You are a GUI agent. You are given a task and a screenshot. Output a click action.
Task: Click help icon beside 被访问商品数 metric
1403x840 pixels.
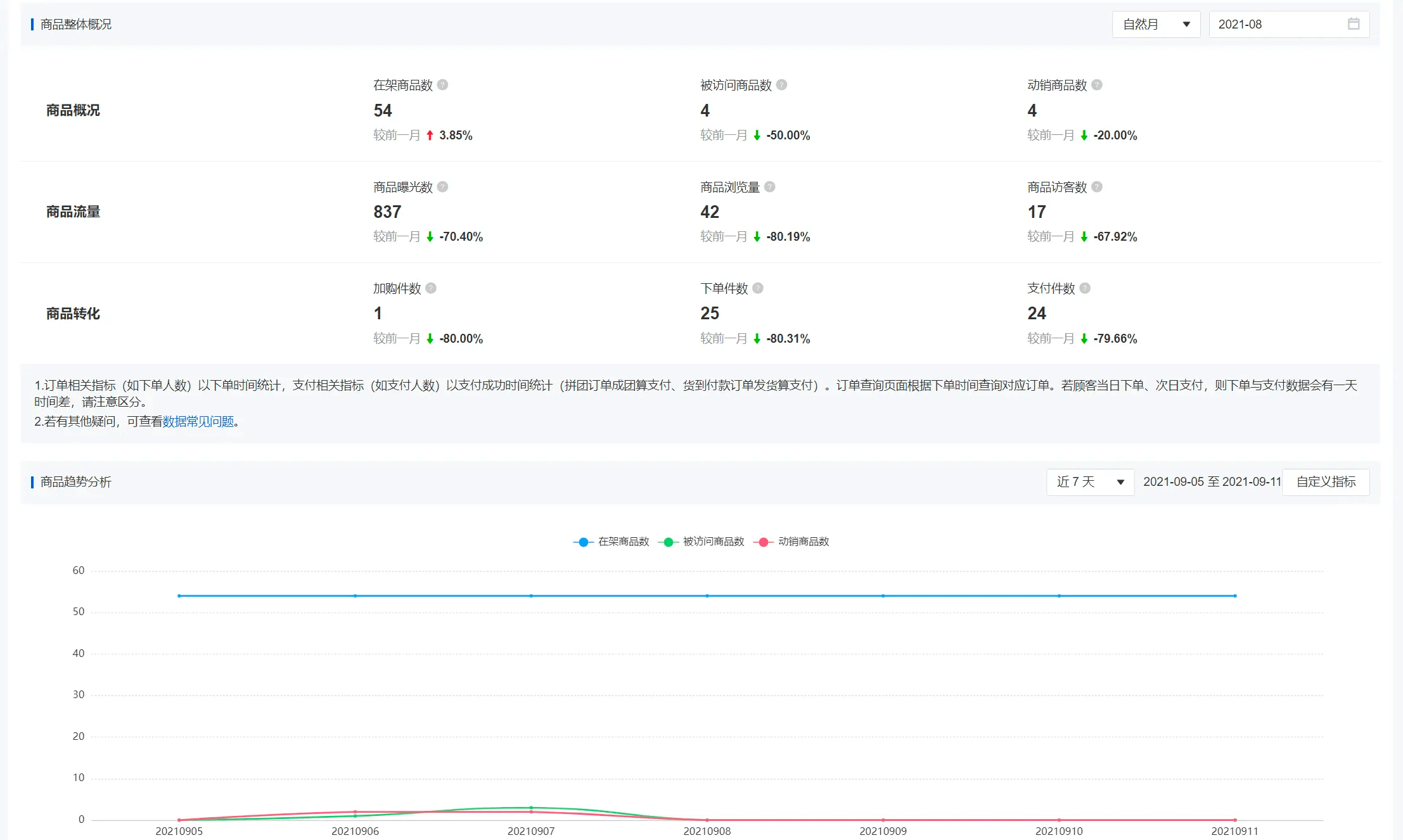781,85
